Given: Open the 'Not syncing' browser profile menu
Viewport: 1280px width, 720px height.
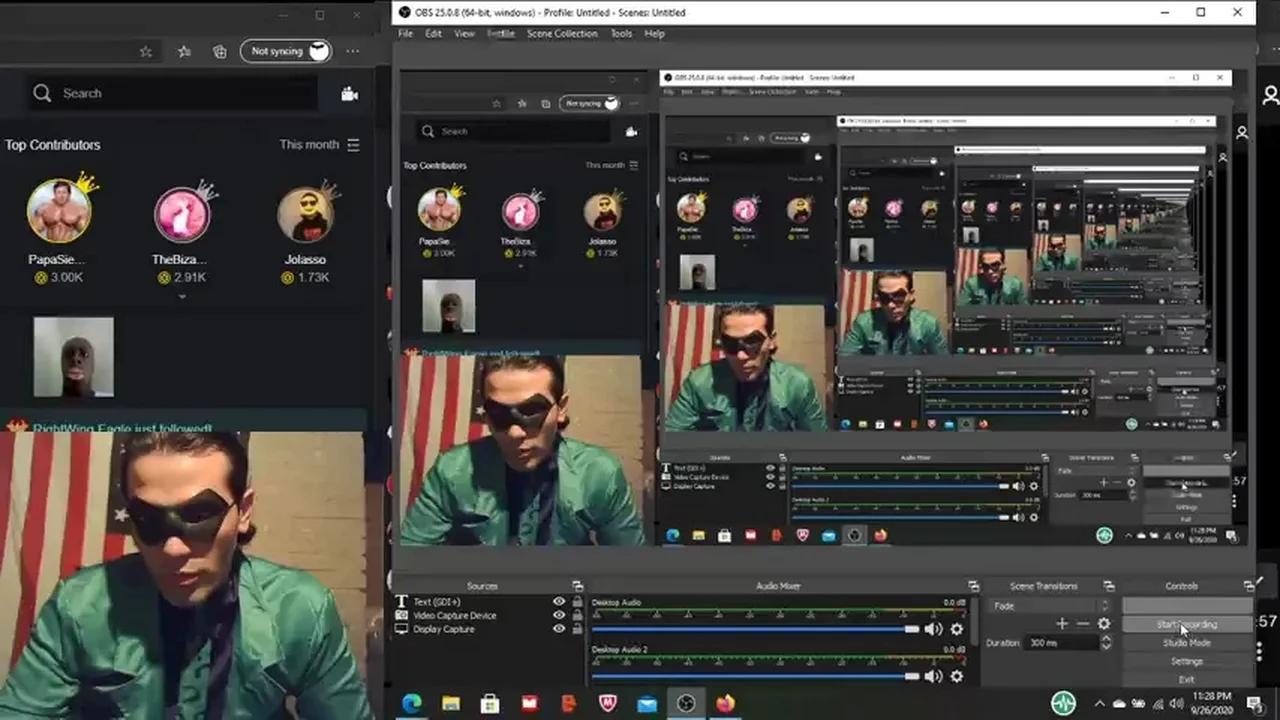Looking at the screenshot, I should point(285,51).
